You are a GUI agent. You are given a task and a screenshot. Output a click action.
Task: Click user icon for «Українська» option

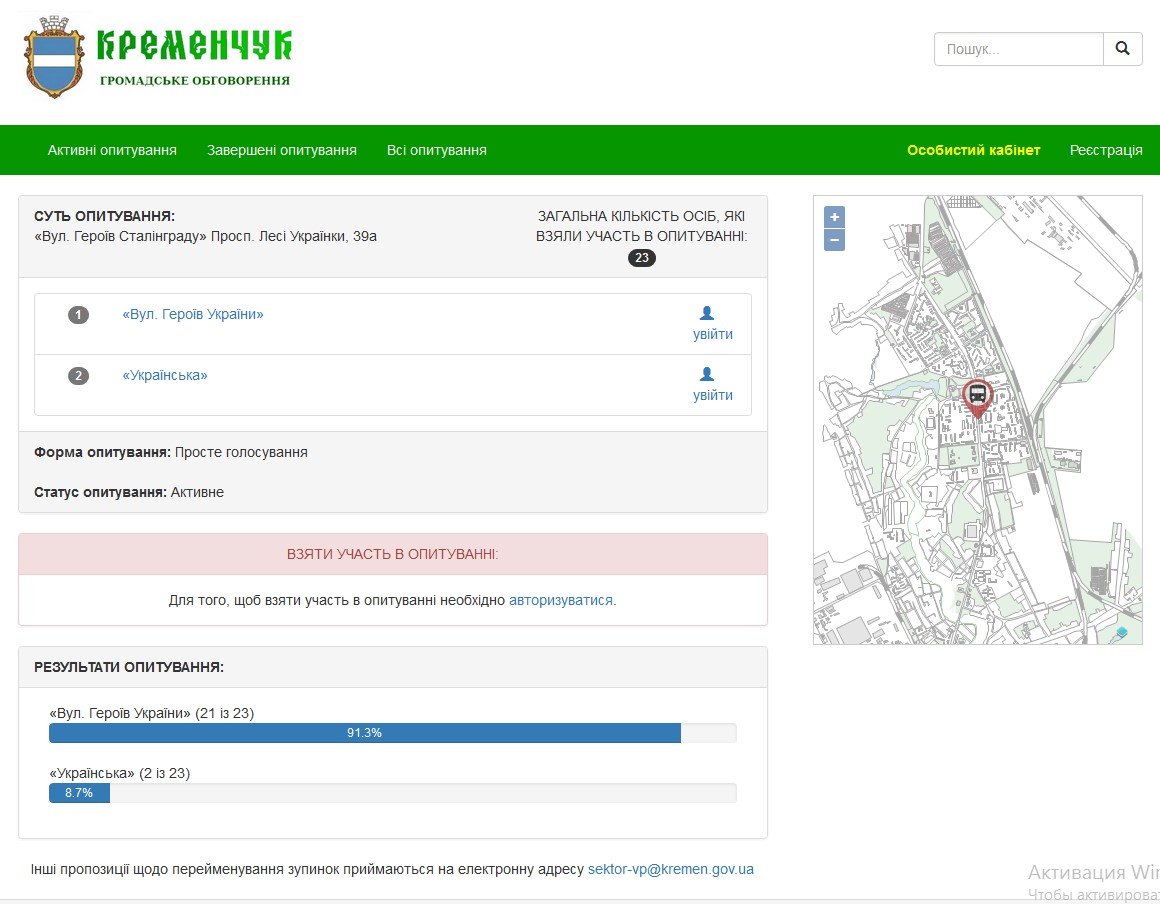tap(707, 374)
